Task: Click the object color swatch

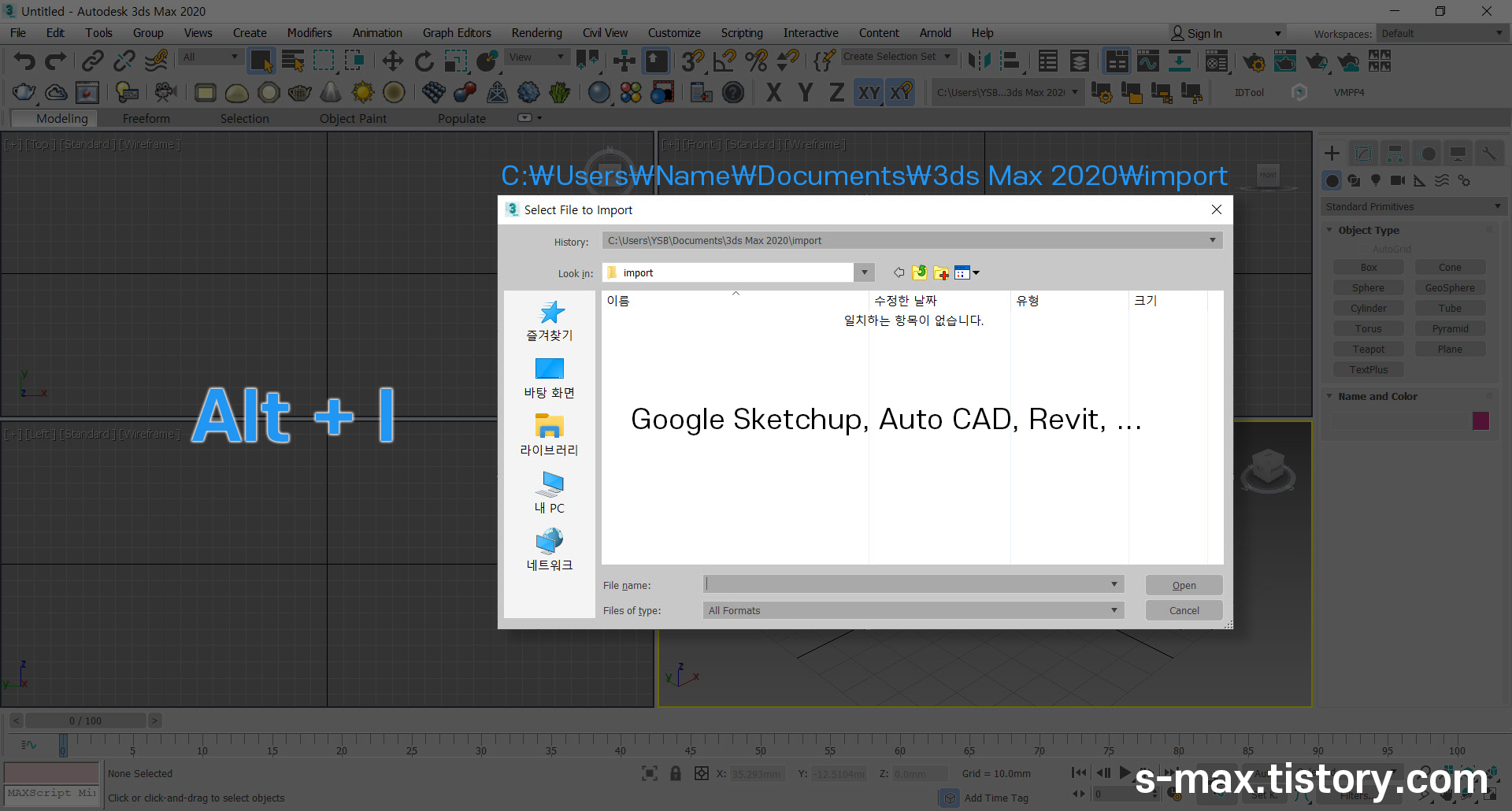Action: coord(1480,421)
